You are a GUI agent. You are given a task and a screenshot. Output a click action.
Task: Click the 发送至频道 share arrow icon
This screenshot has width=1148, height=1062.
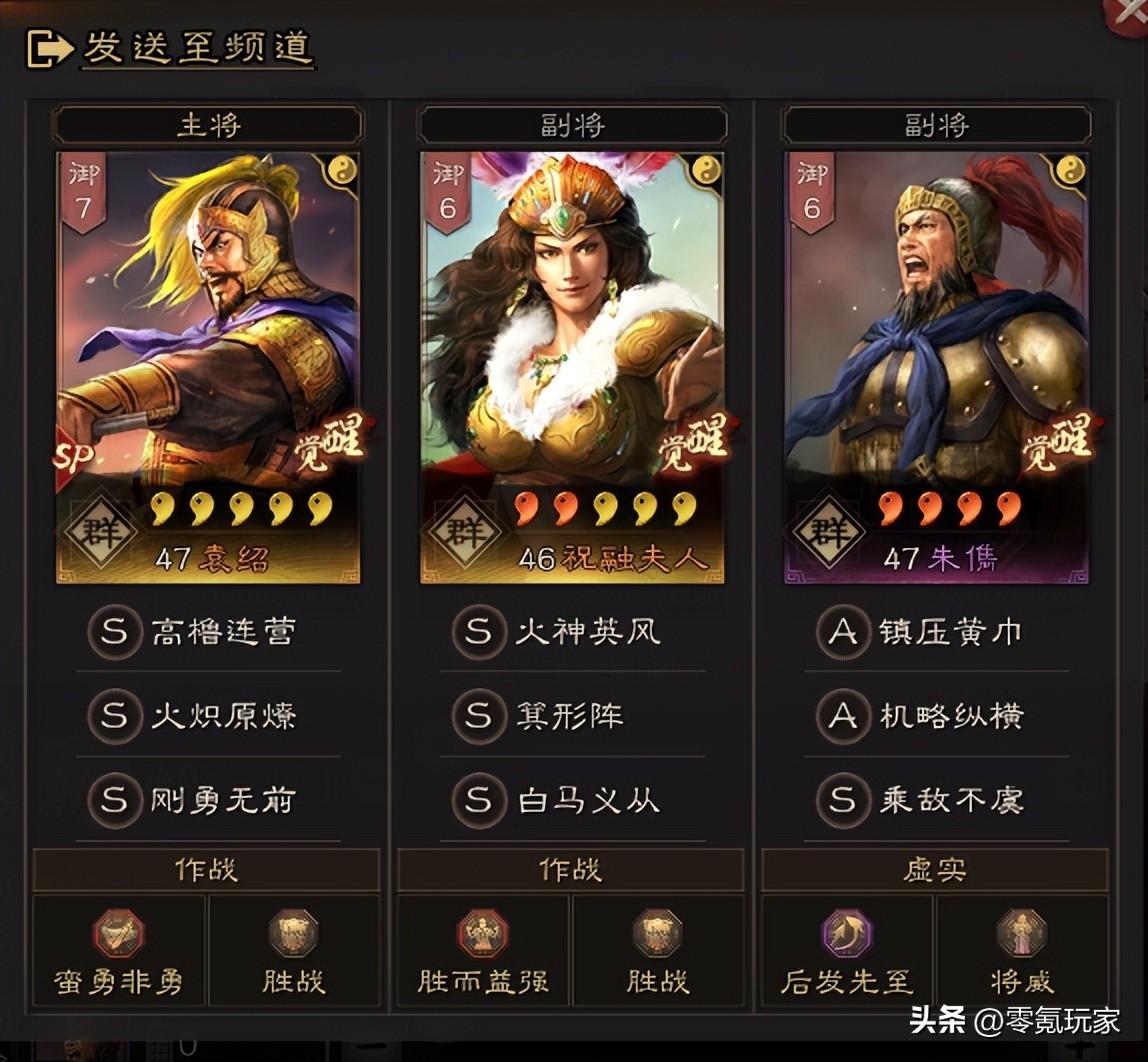coord(50,48)
